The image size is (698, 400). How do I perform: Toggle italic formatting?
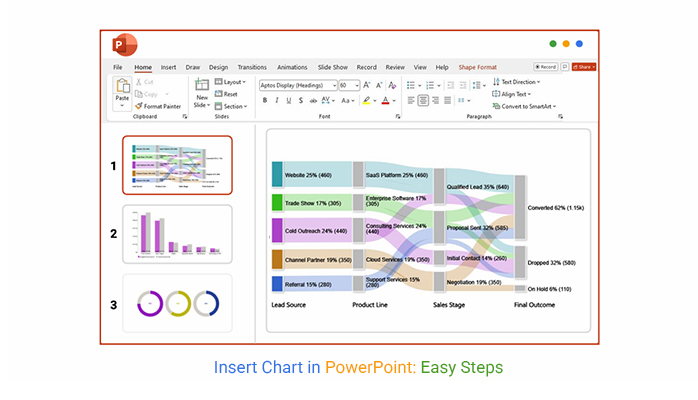coord(277,101)
